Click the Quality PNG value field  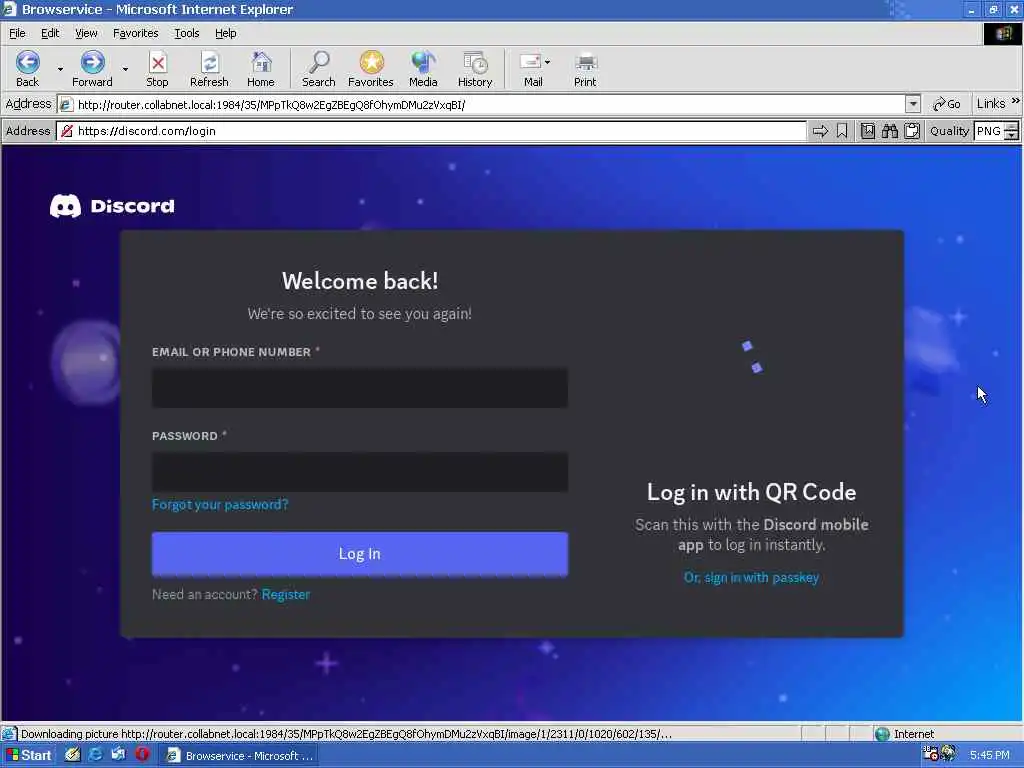(x=989, y=131)
